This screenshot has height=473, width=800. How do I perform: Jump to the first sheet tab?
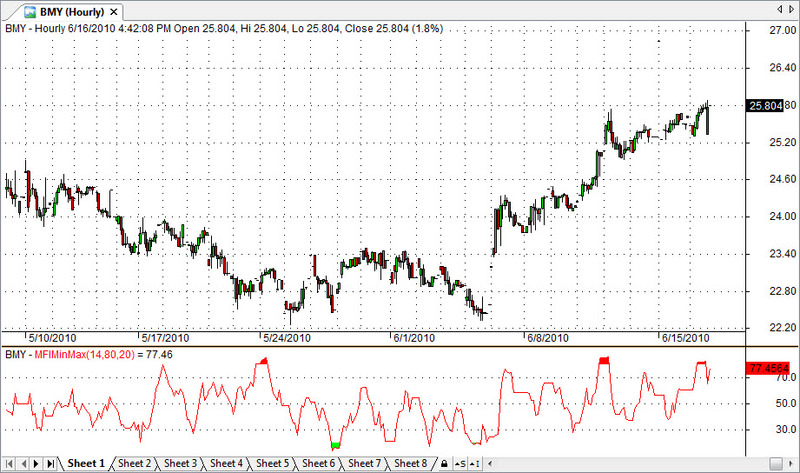[x=9, y=463]
